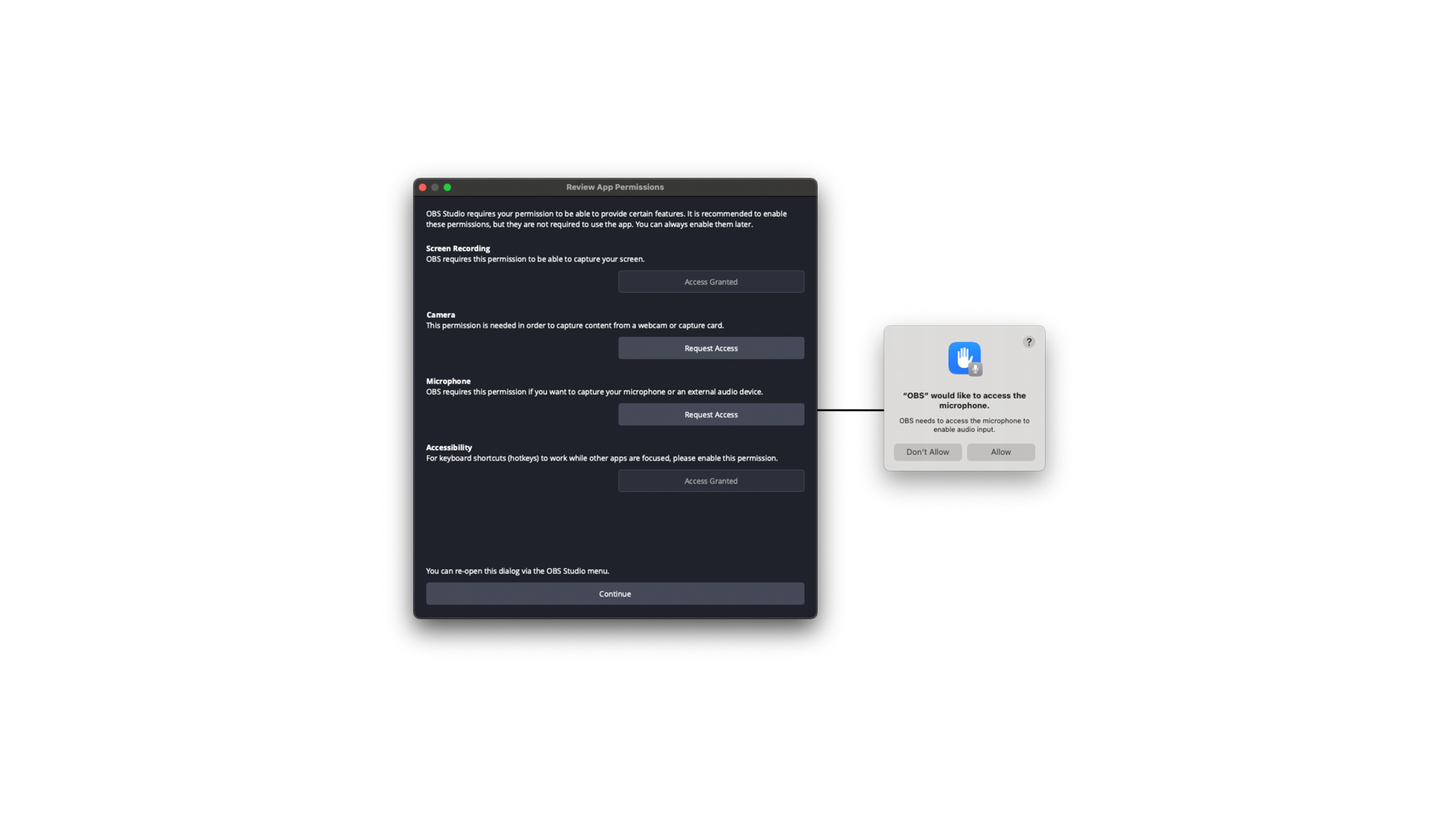
Task: Click text 'You can re-open this dialog'
Action: tap(518, 571)
